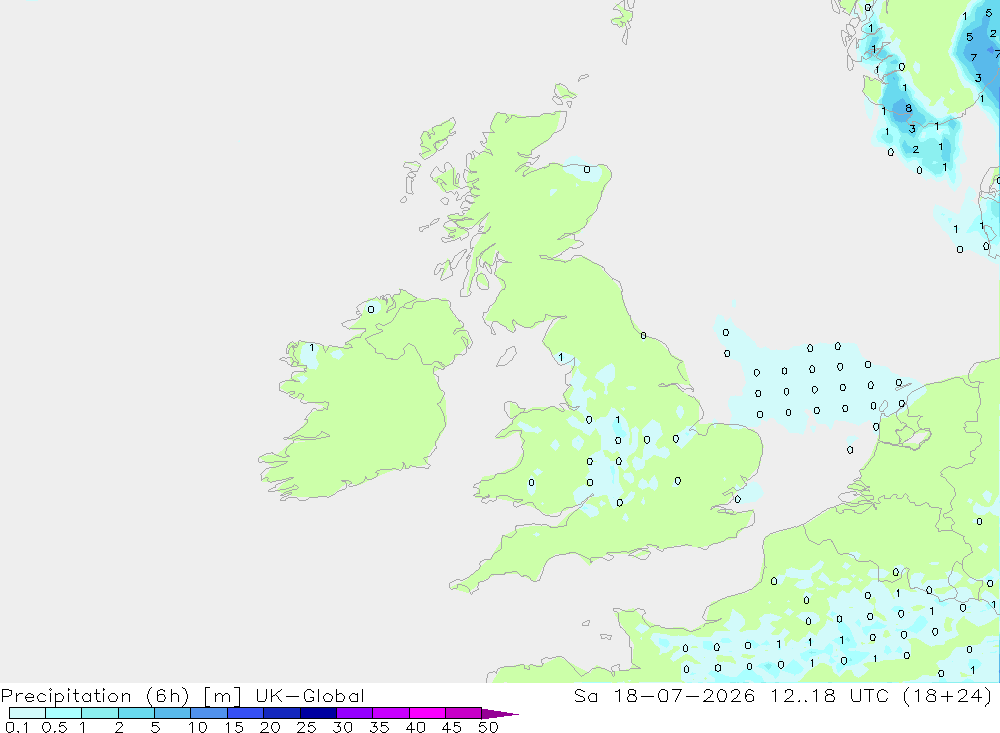1000x733 pixels.
Task: Pick the 10–15 legend color swatch
Action: (209, 713)
